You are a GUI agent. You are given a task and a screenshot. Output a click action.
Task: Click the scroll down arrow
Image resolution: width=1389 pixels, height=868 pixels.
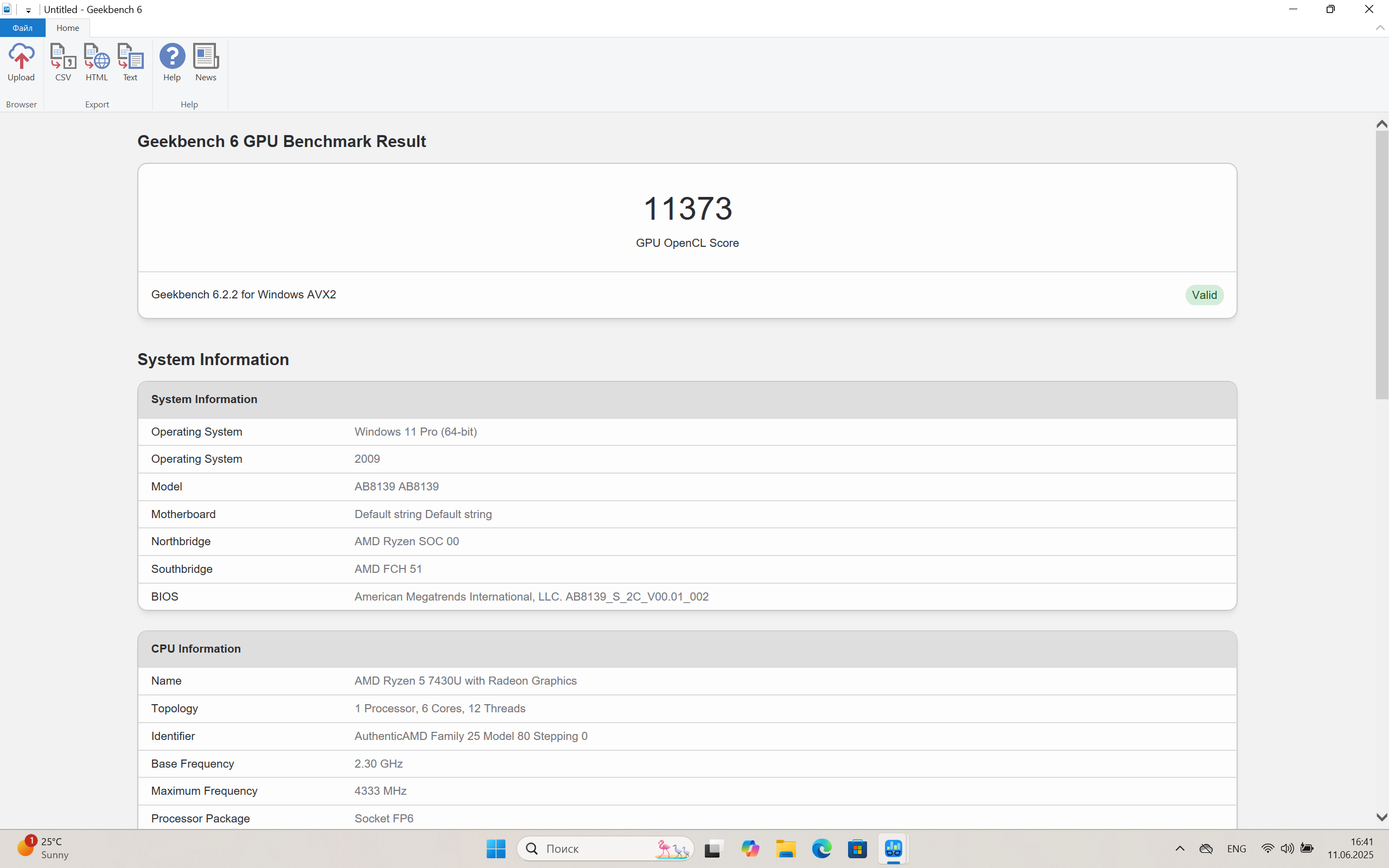coord(1381,817)
